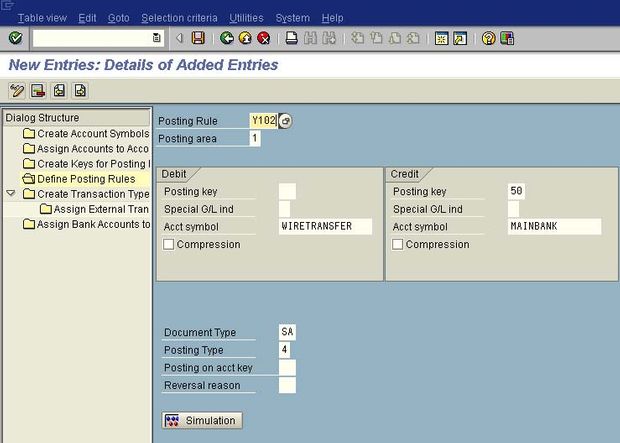Click the SAP window menu icon

pyautogui.click(x=7, y=5)
